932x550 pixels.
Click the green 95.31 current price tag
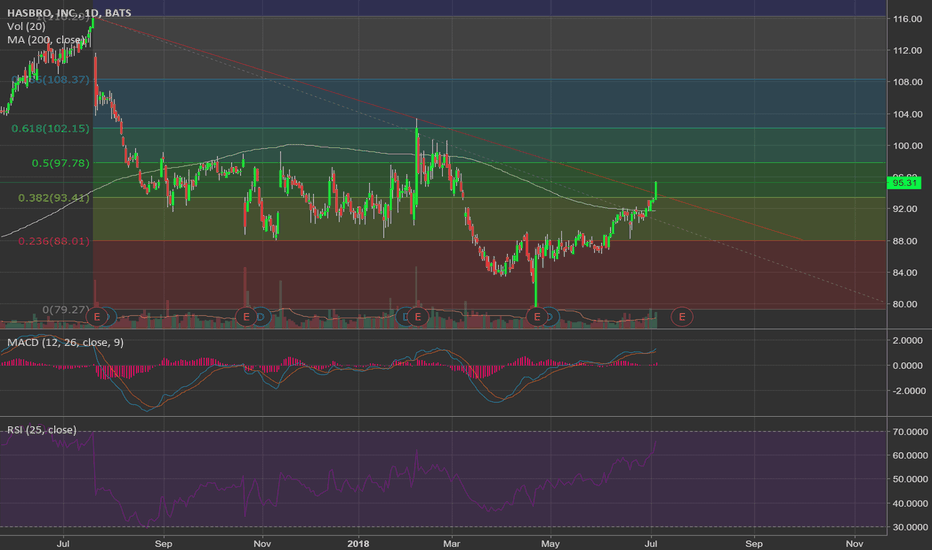tap(903, 183)
